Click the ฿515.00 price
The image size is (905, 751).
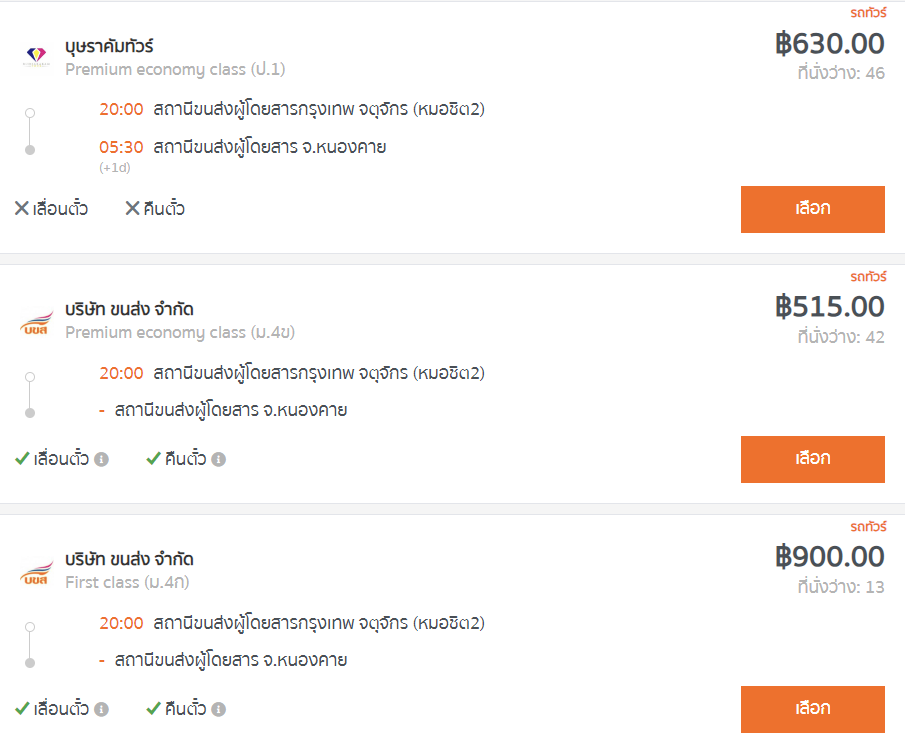[830, 306]
